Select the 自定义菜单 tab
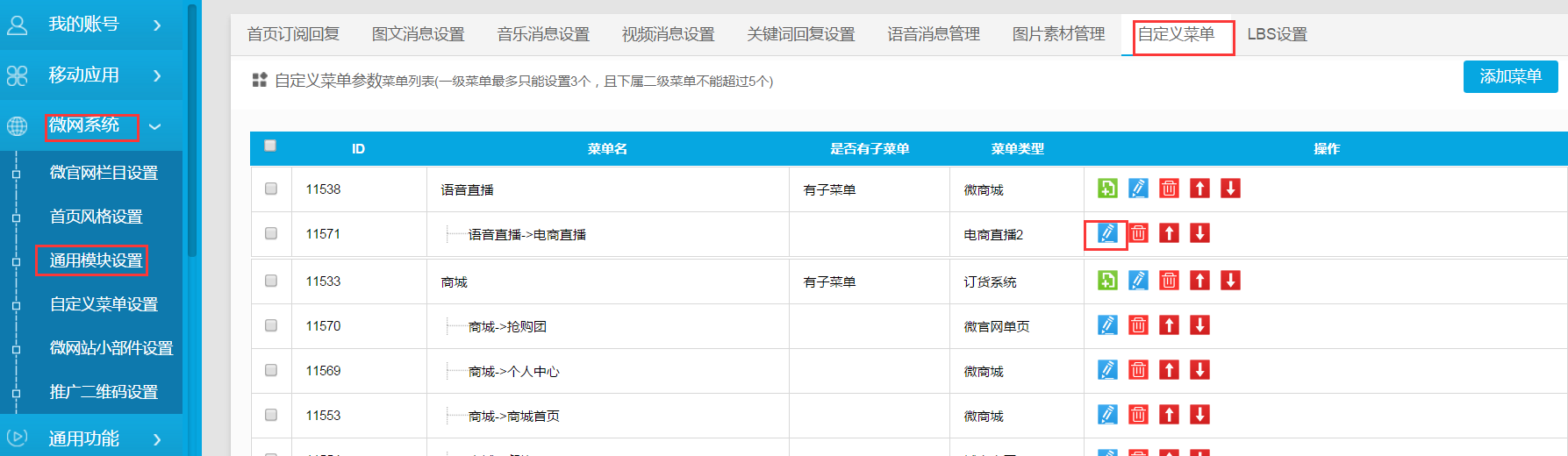Viewport: 1568px width, 456px height. coord(1177,34)
